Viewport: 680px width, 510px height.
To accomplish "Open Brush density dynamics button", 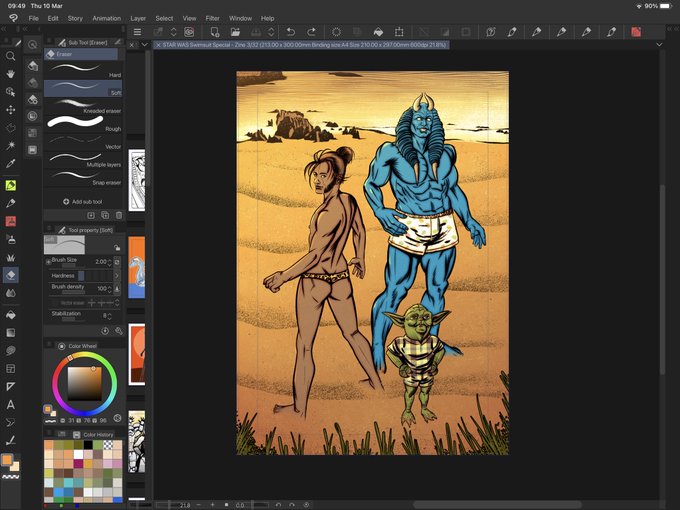I will pos(117,288).
